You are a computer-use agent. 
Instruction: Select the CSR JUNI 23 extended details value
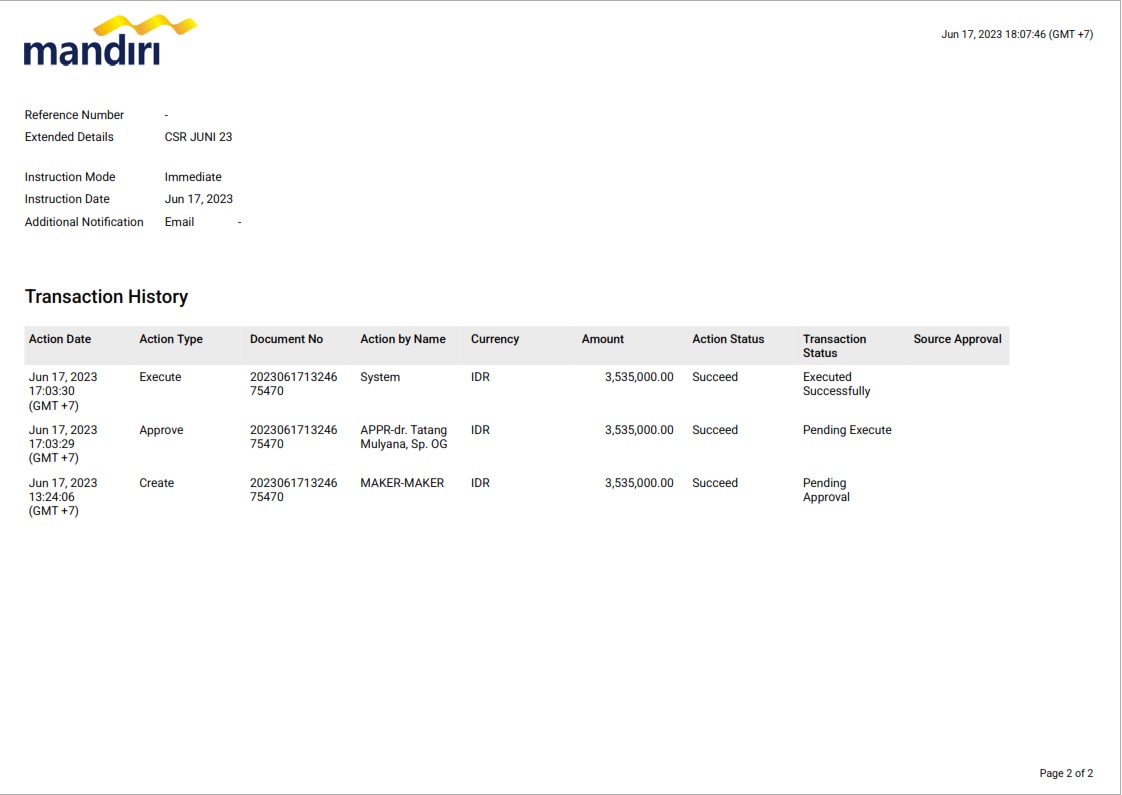pyautogui.click(x=198, y=137)
